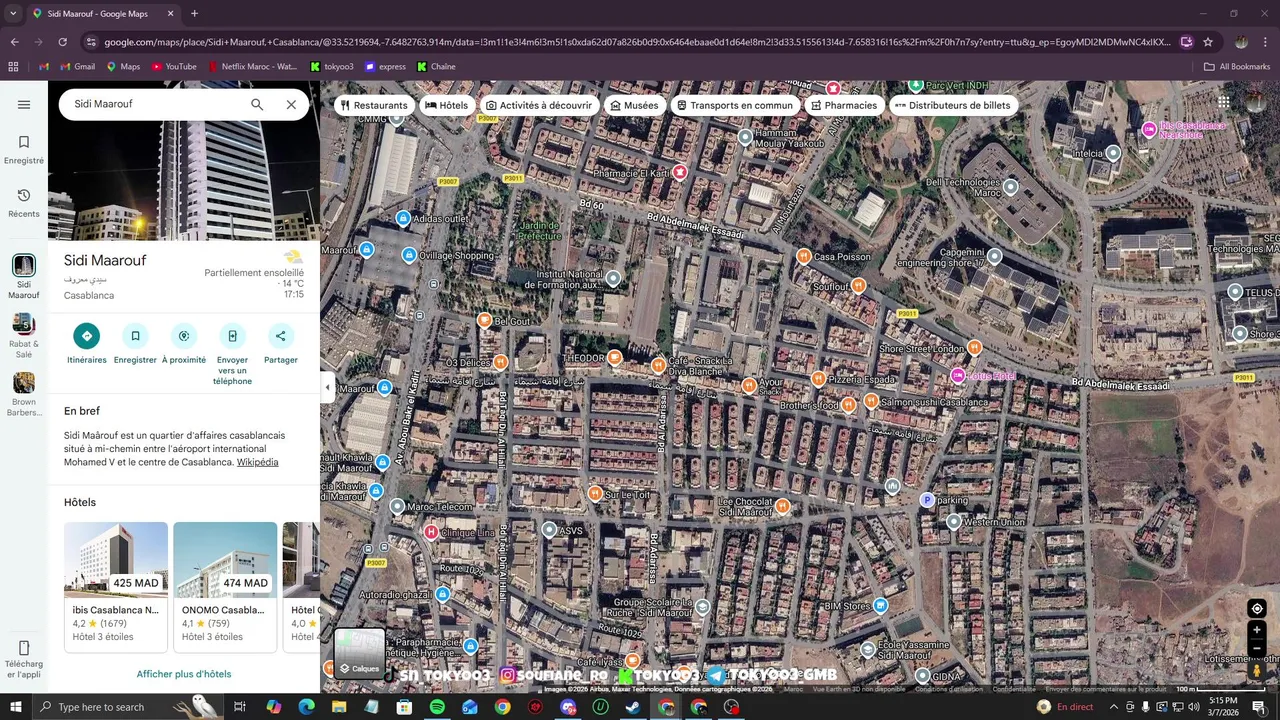The height and width of the screenshot is (720, 1280).
Task: Switch map layer with Calques thumbnail
Action: pos(359,653)
